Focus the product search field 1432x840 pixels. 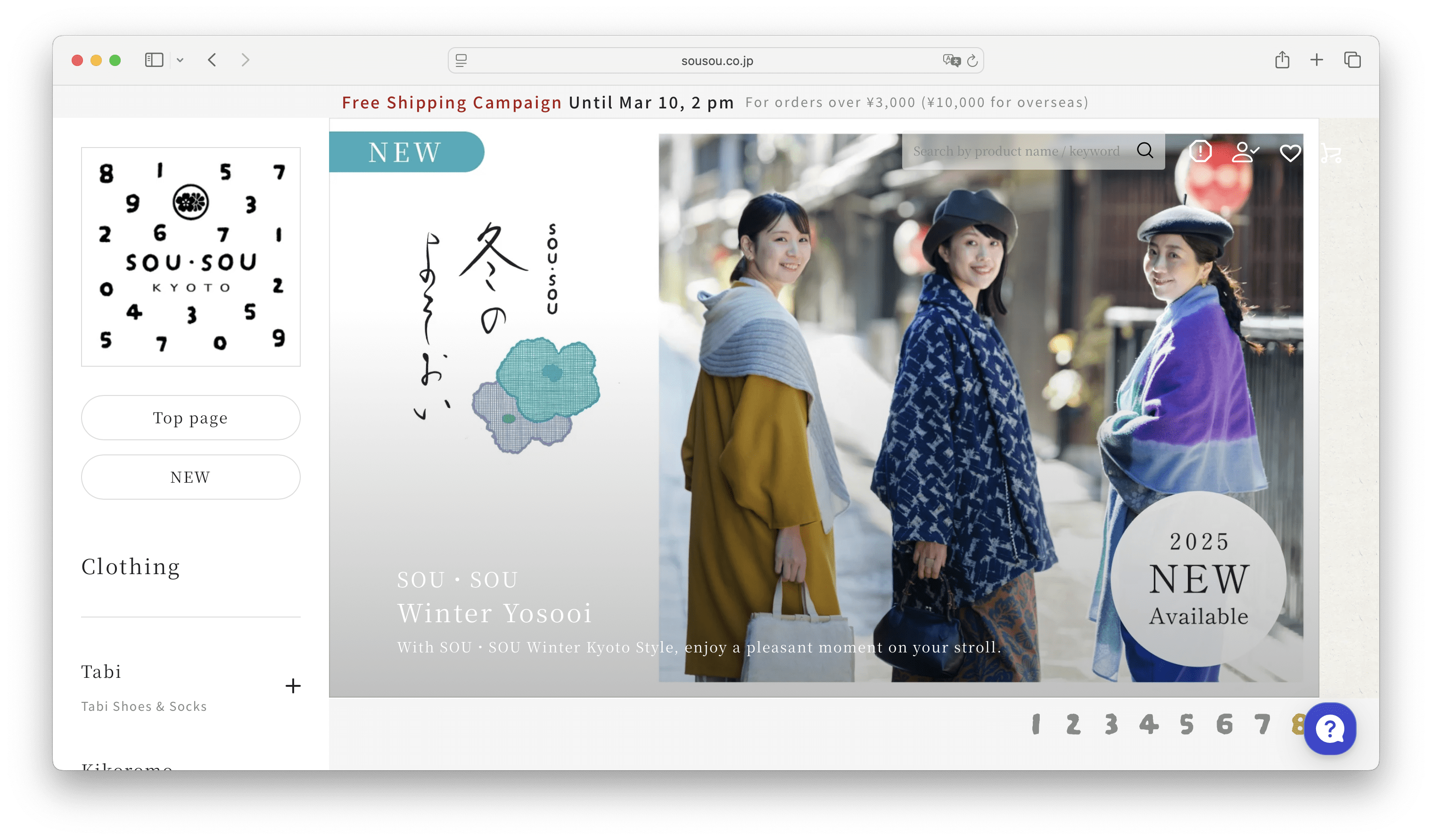pos(1015,151)
